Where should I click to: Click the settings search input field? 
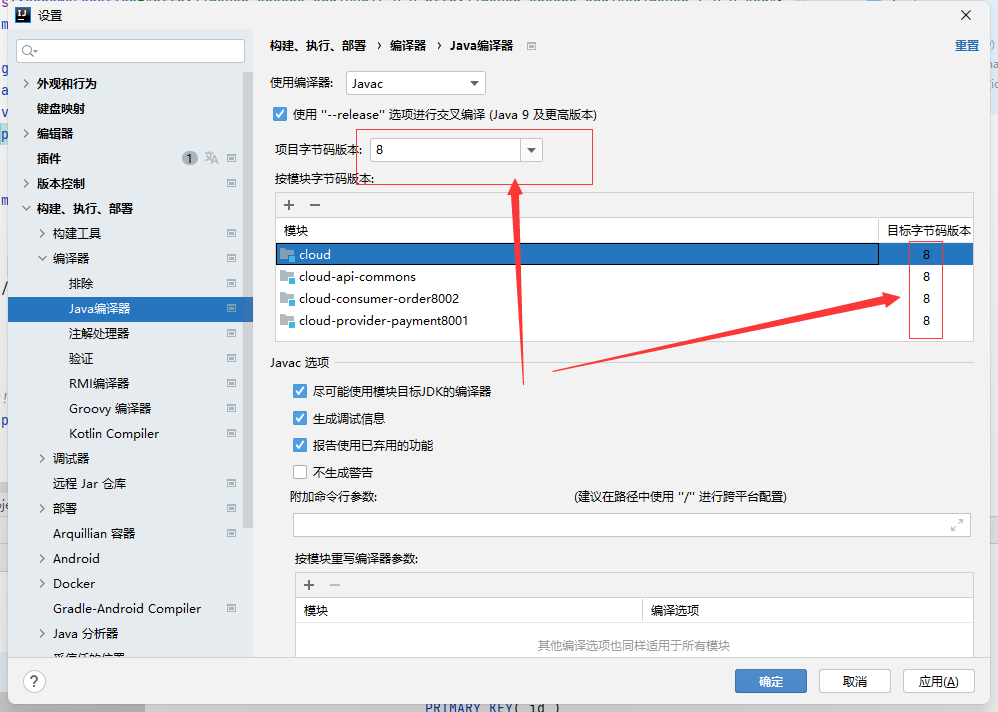pyautogui.click(x=132, y=51)
